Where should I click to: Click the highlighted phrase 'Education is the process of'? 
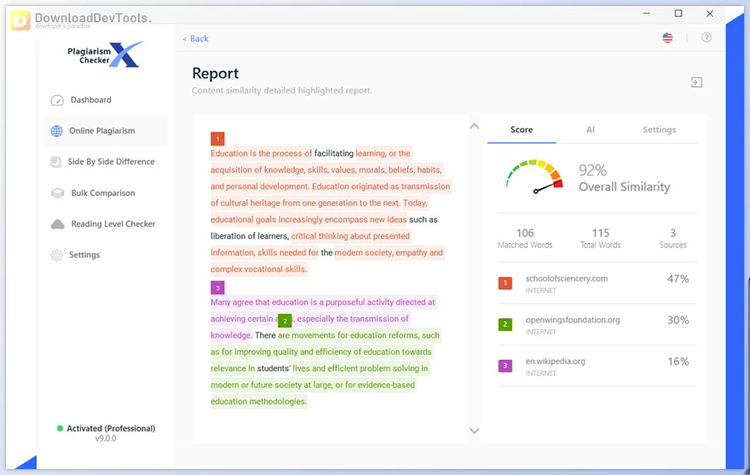coord(261,154)
